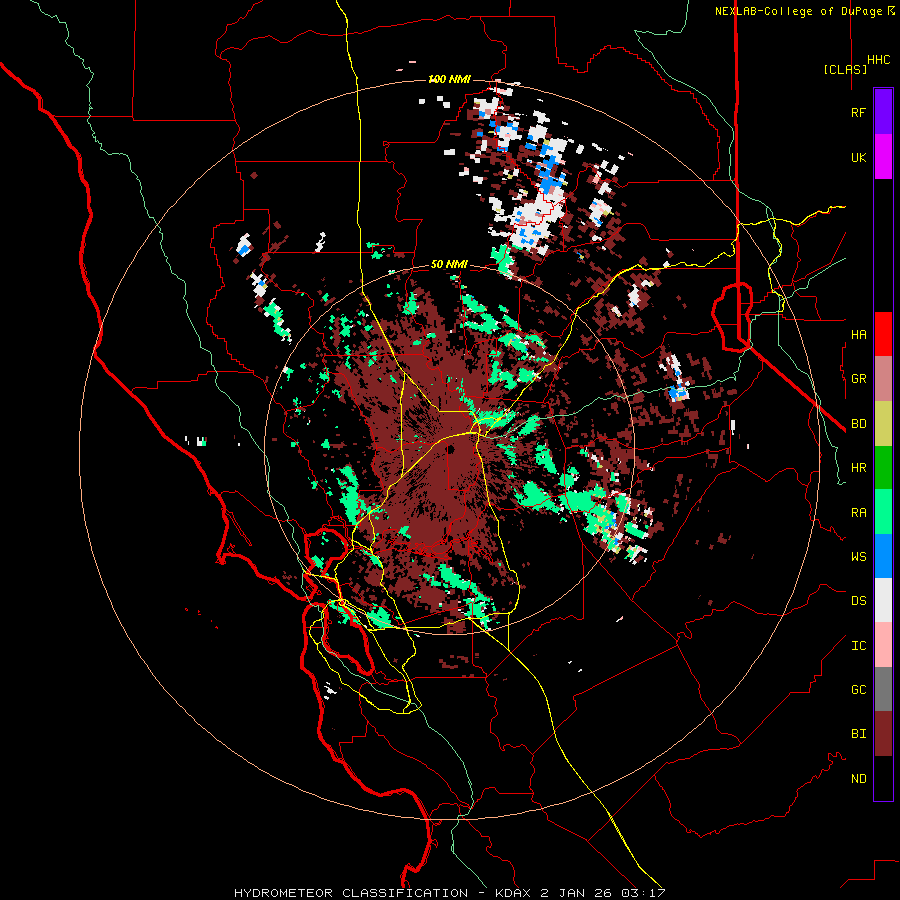This screenshot has width=900, height=900.
Task: Click the DS legend label
Action: (858, 600)
